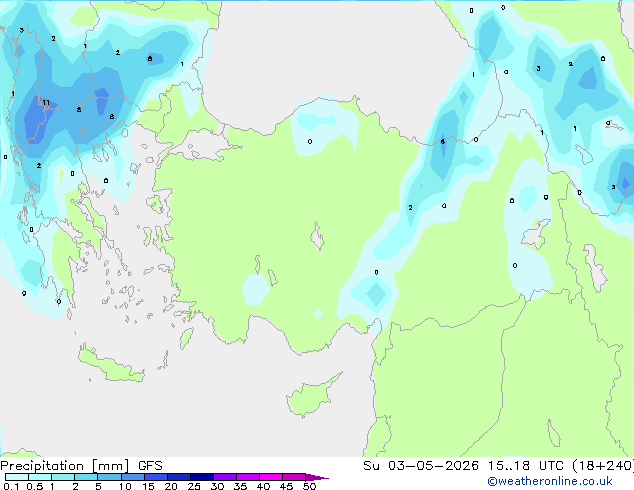This screenshot has height=490, width=634.
Task: Click the '10' legend scale label
Action: click(125, 486)
